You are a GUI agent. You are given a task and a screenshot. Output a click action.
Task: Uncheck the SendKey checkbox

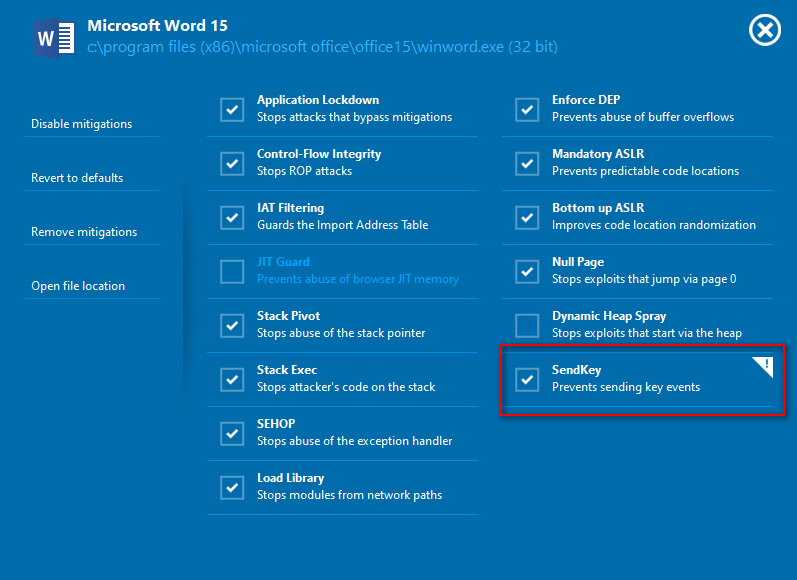point(527,380)
